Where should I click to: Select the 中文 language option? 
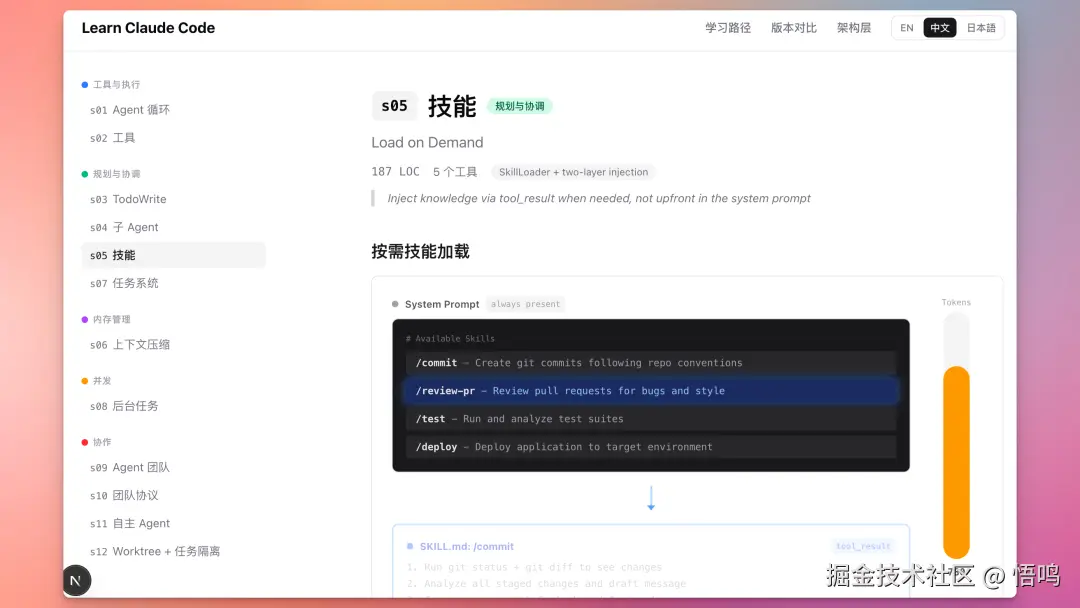coord(940,27)
